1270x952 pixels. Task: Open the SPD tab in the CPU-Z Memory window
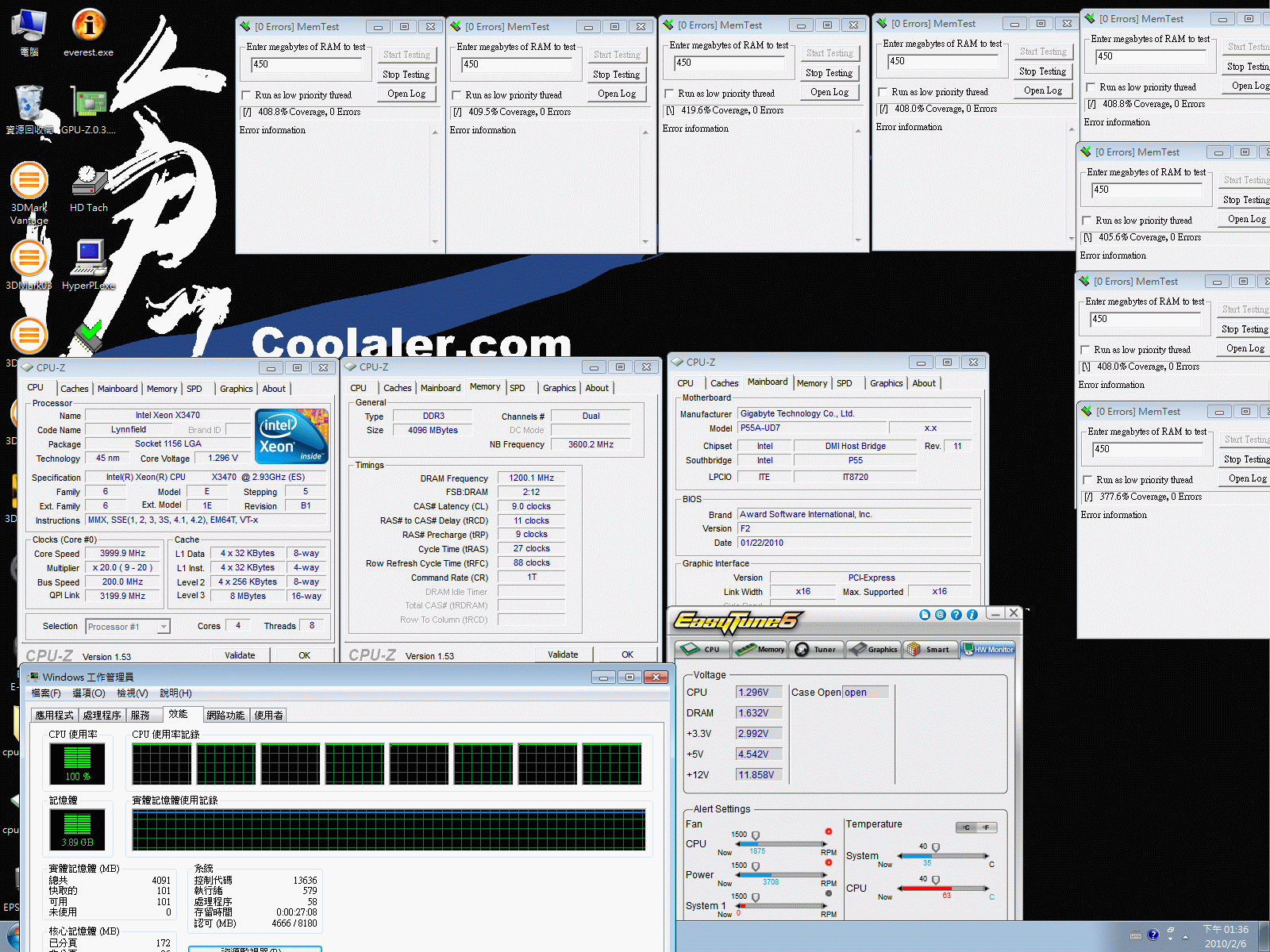pos(518,388)
